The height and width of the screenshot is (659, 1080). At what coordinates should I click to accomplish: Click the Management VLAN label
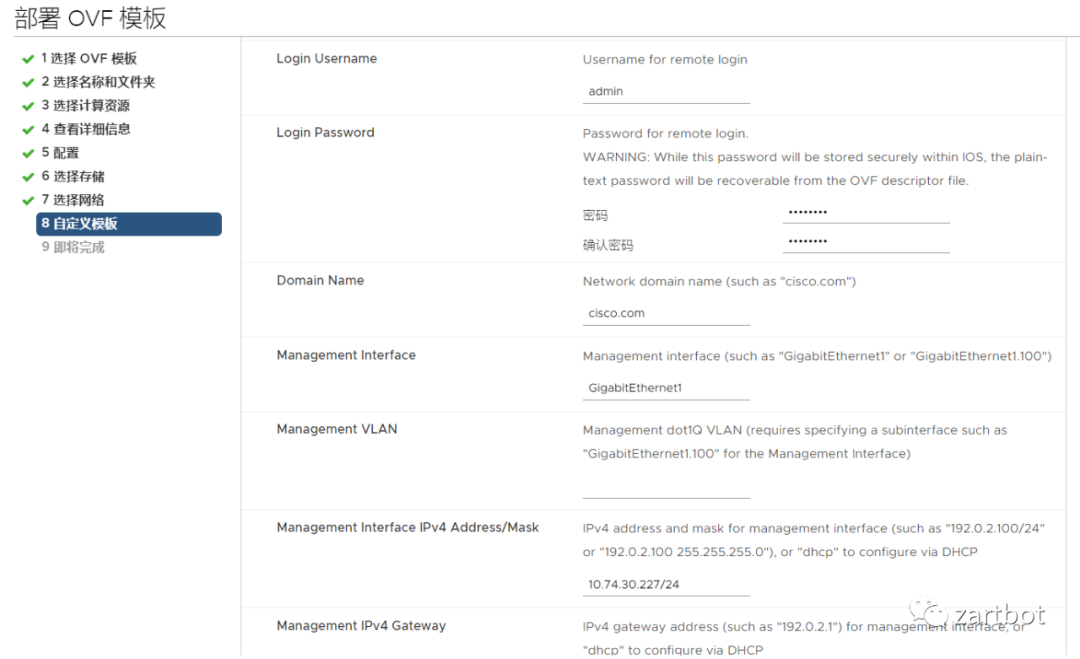(337, 429)
